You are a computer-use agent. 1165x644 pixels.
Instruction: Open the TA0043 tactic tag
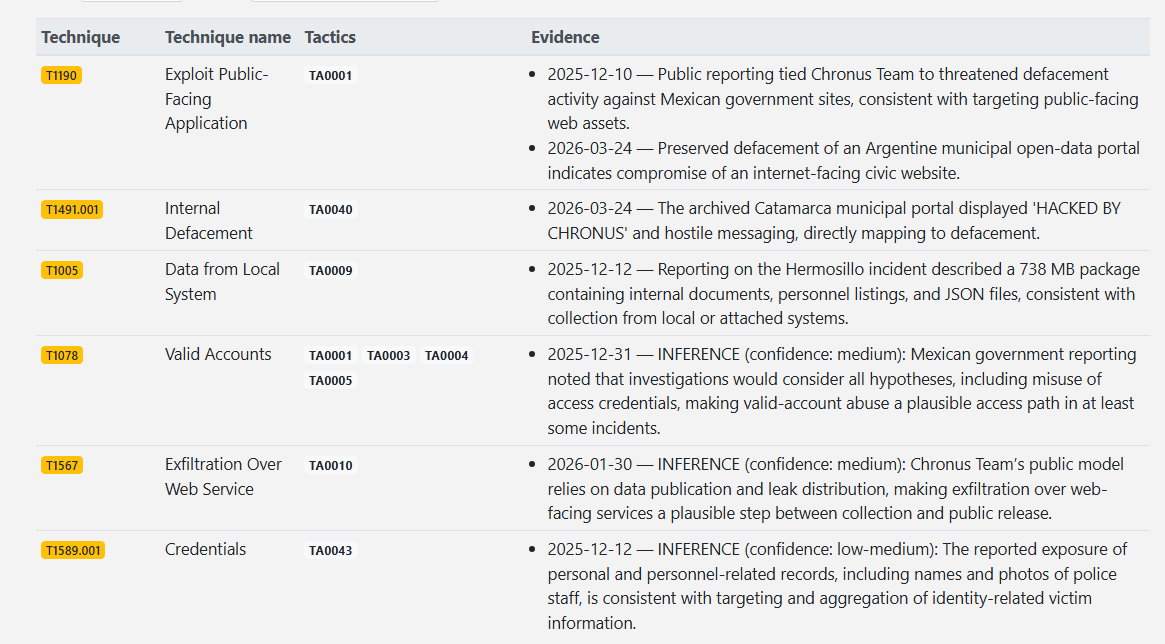click(330, 551)
